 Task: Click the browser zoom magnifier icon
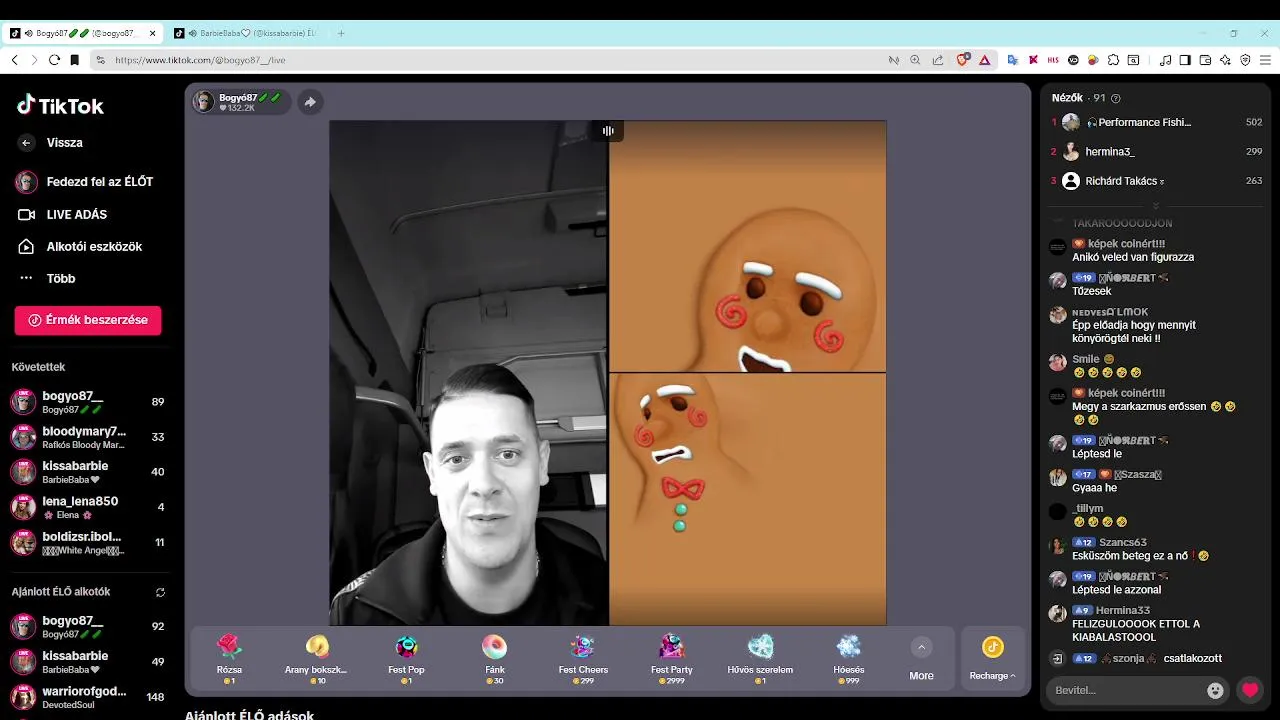(x=915, y=60)
